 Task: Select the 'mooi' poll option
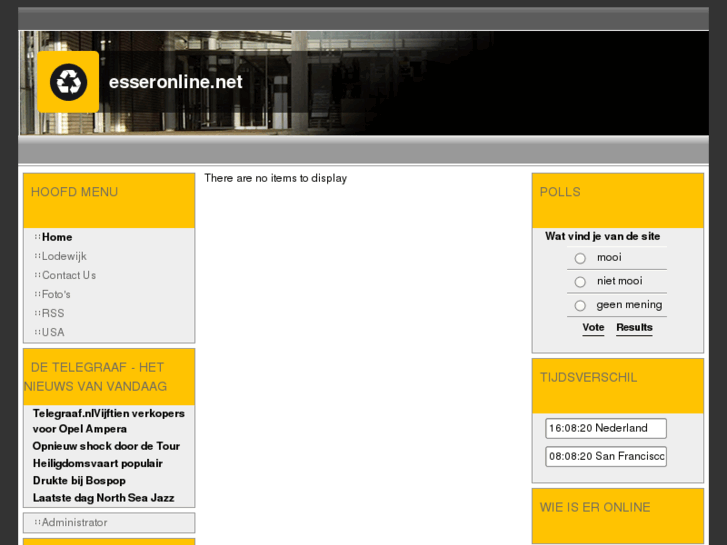(580, 258)
